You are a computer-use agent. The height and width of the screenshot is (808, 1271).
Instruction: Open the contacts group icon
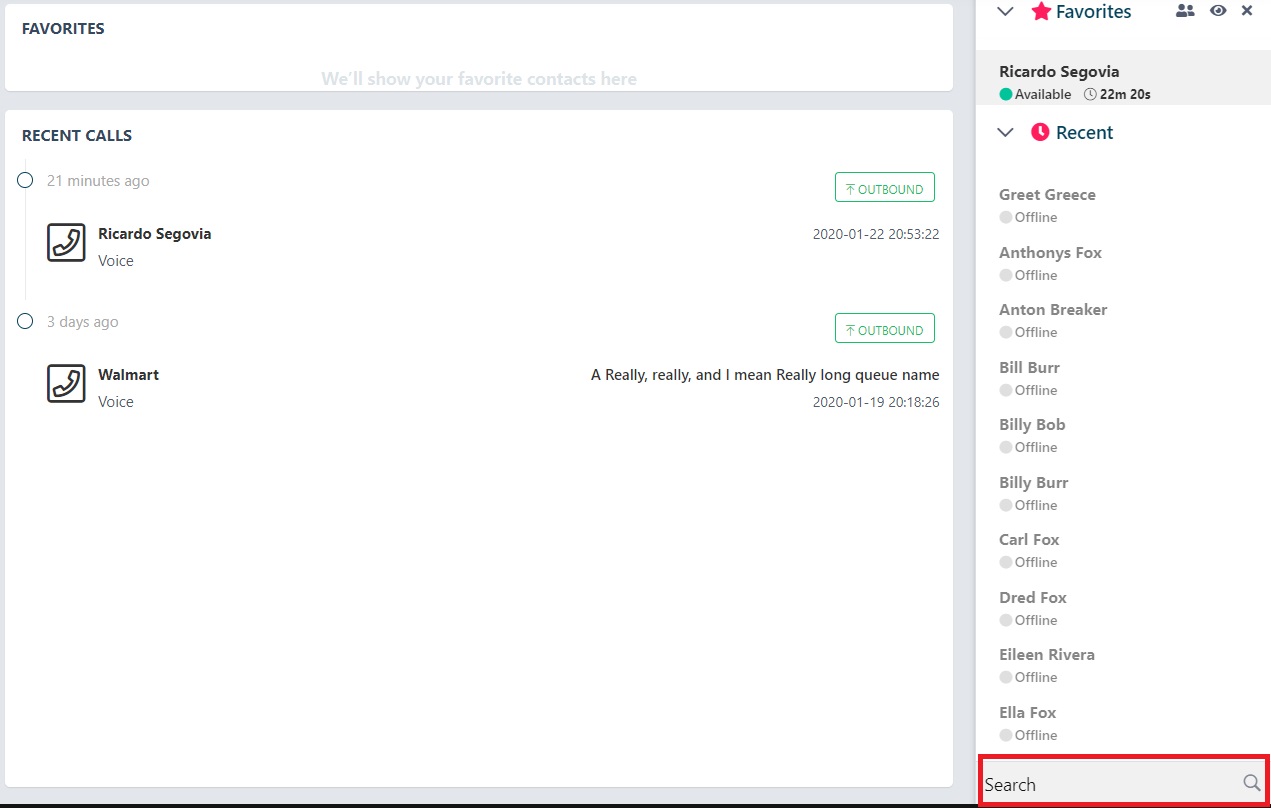[1185, 11]
